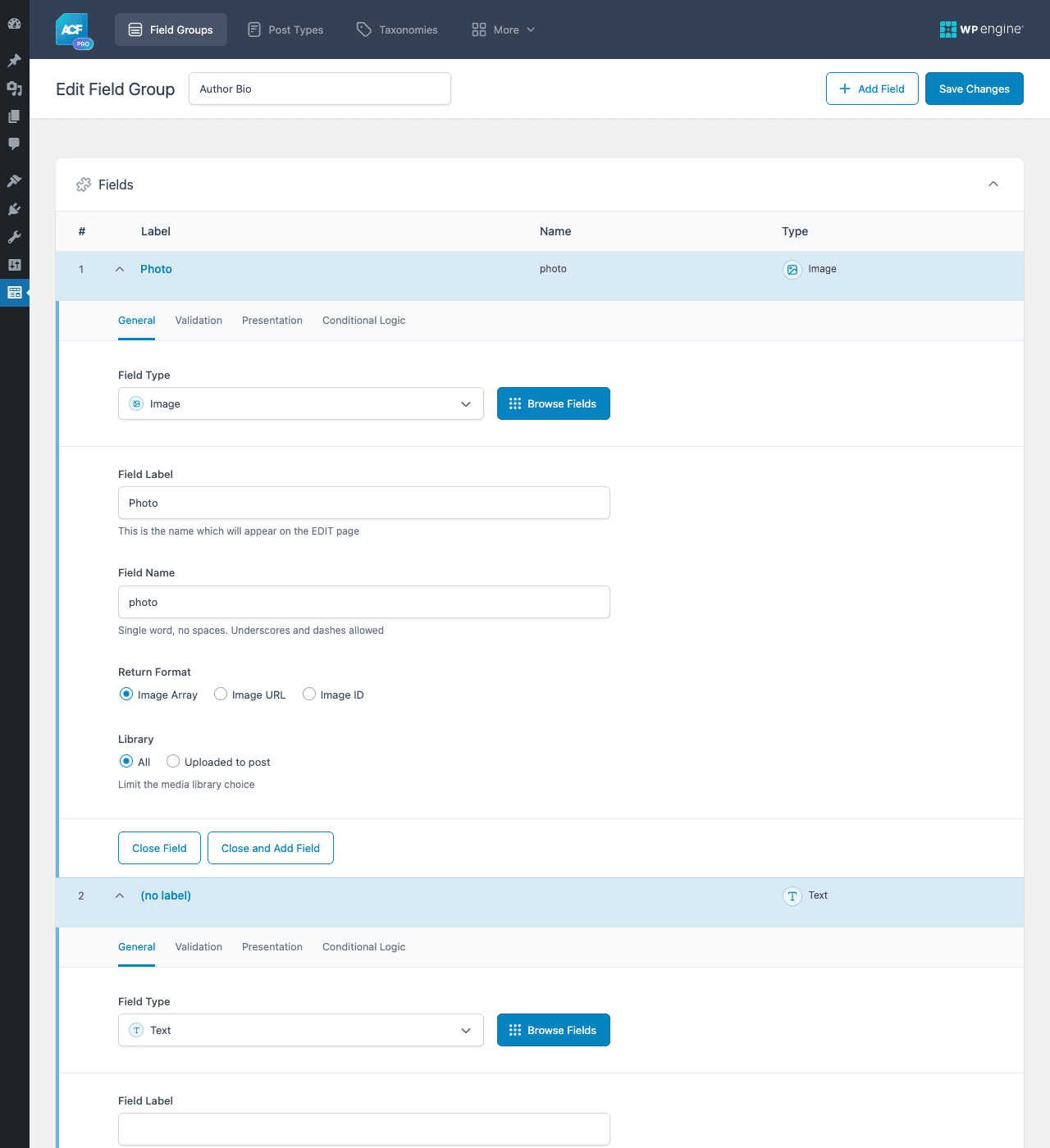Open WordPress Dashboard from sidebar icon
This screenshot has height=1148, width=1050.
[14, 24]
